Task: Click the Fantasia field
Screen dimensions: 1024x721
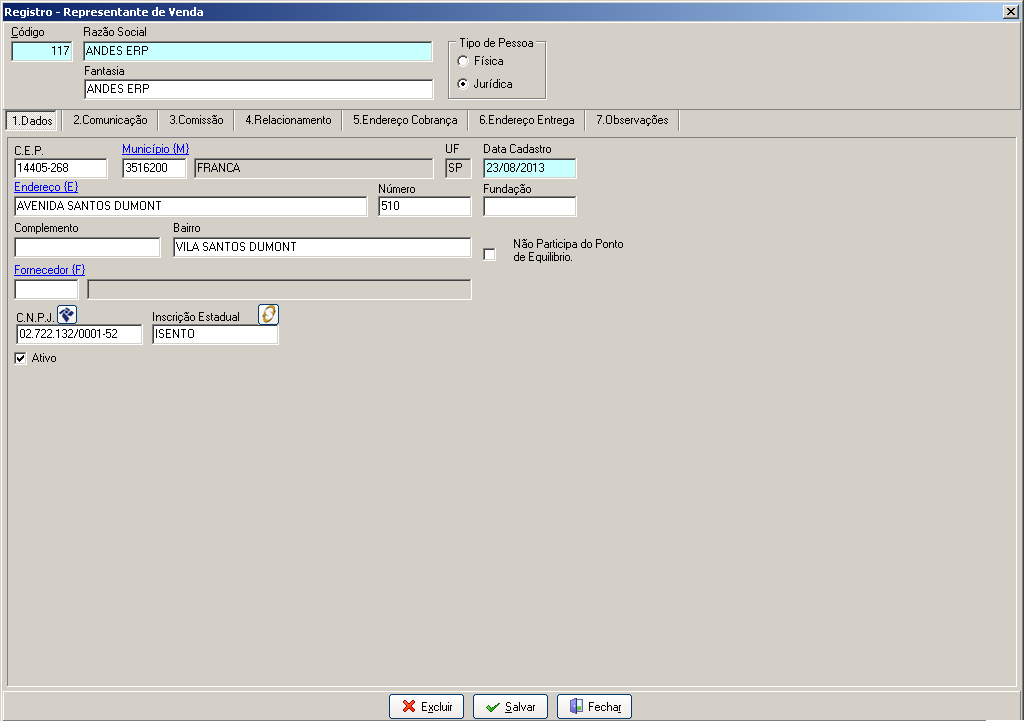Action: click(x=259, y=89)
